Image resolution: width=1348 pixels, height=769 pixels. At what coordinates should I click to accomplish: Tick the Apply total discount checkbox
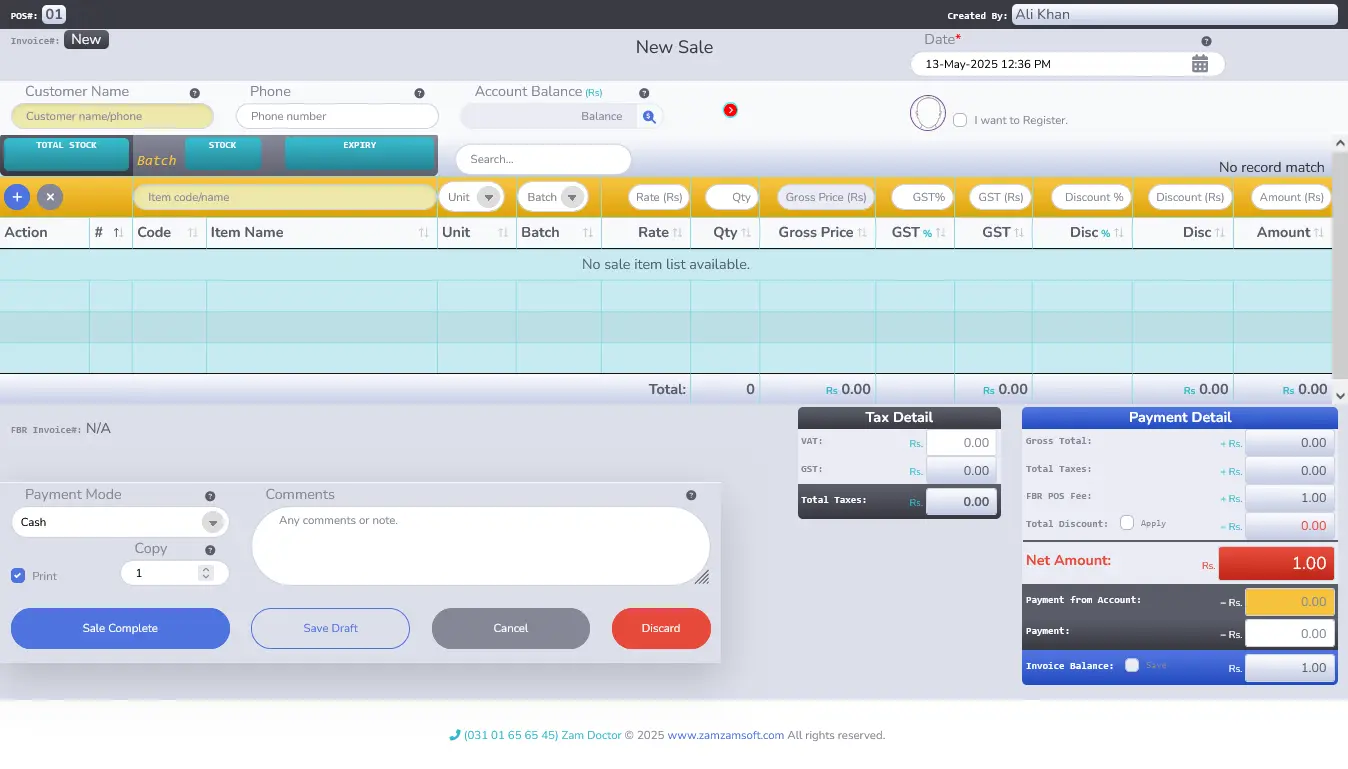(x=1127, y=523)
